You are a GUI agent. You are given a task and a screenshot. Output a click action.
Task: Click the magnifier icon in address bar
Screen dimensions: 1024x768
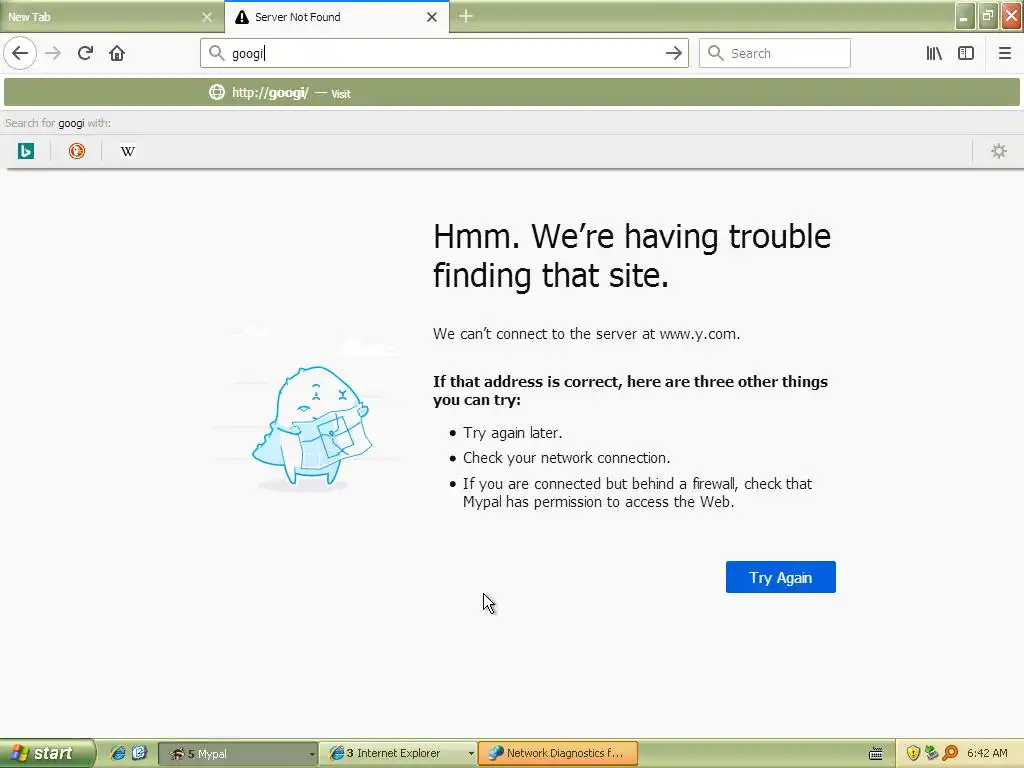point(216,53)
